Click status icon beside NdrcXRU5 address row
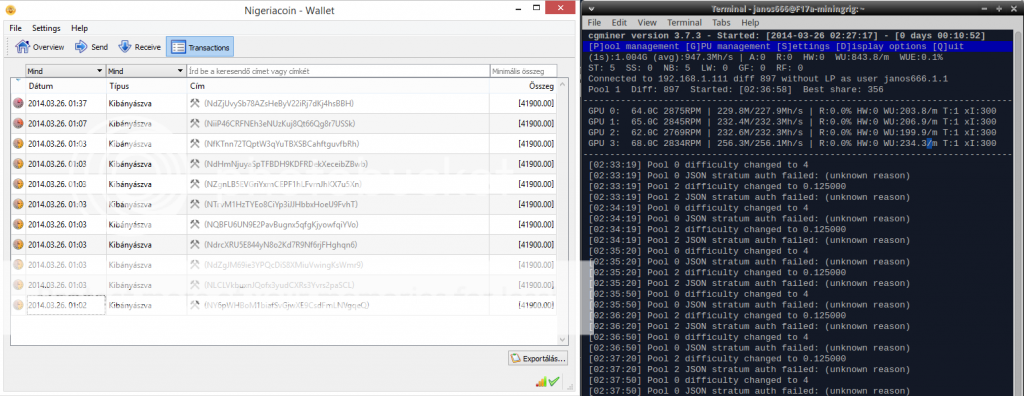Viewport: 1024px width, 396px height. click(18, 245)
